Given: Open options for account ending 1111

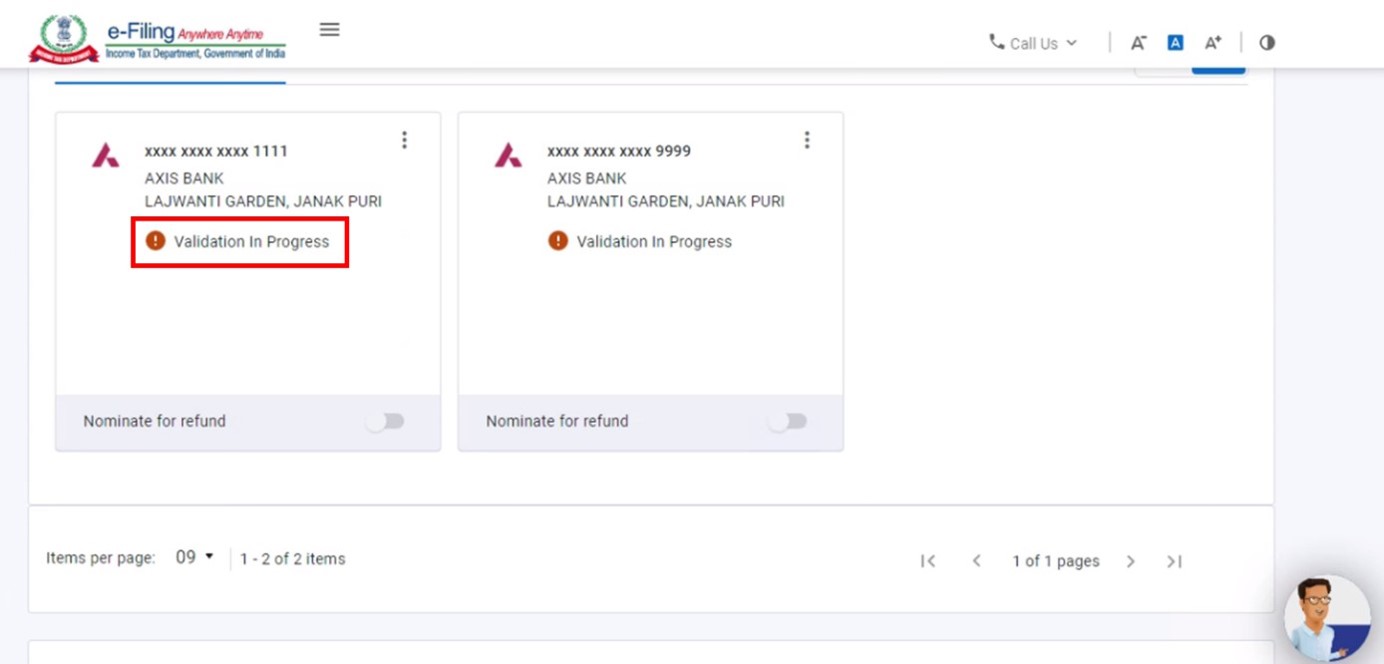Looking at the screenshot, I should point(404,140).
